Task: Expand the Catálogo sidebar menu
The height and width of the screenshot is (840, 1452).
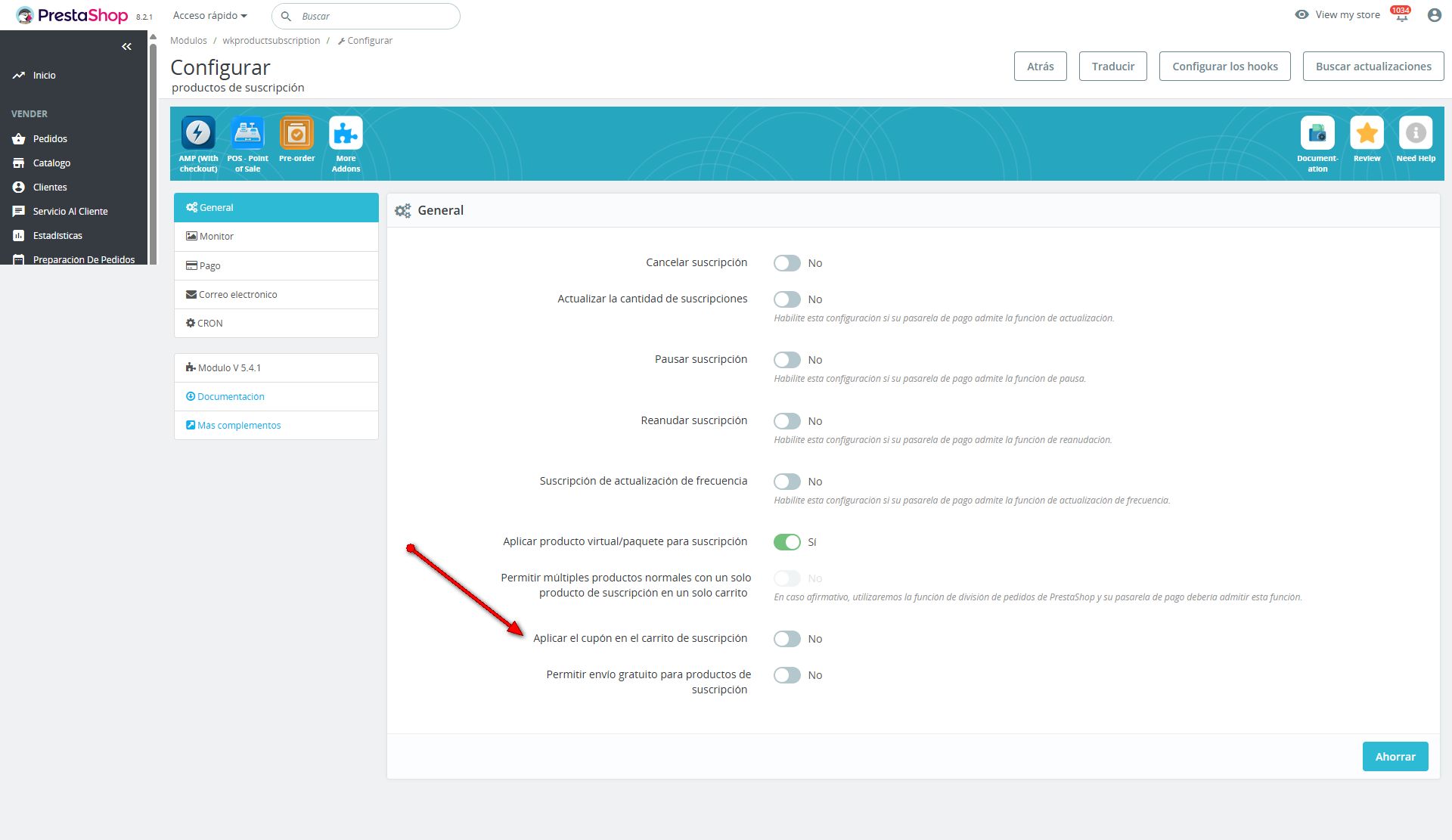Action: (x=51, y=163)
